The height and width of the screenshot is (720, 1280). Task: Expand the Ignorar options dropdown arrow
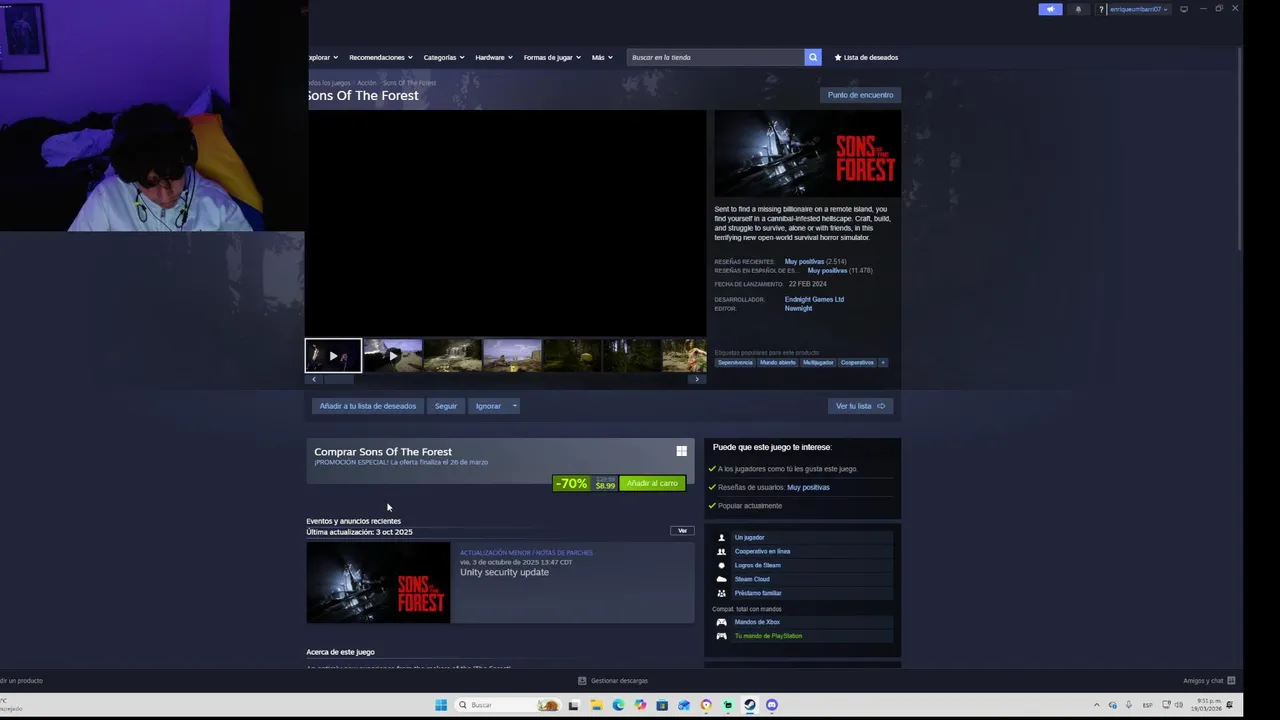tap(514, 406)
